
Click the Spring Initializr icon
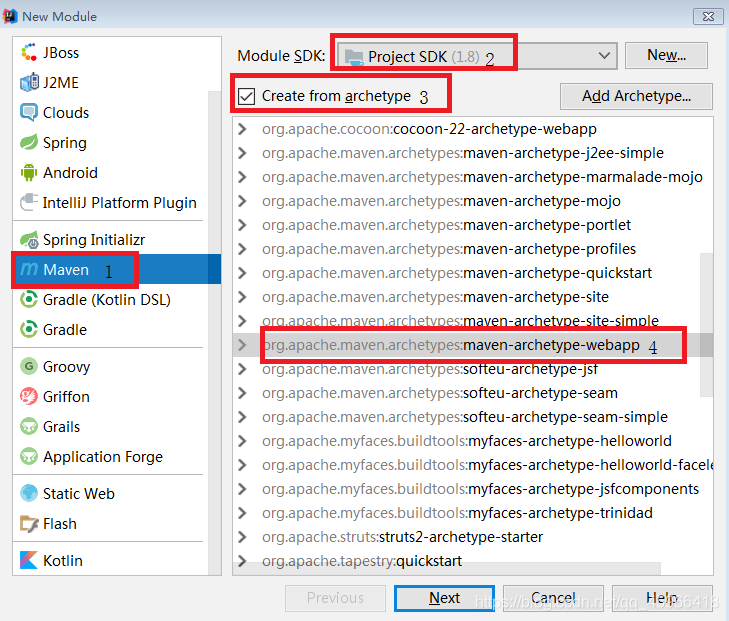(x=29, y=240)
